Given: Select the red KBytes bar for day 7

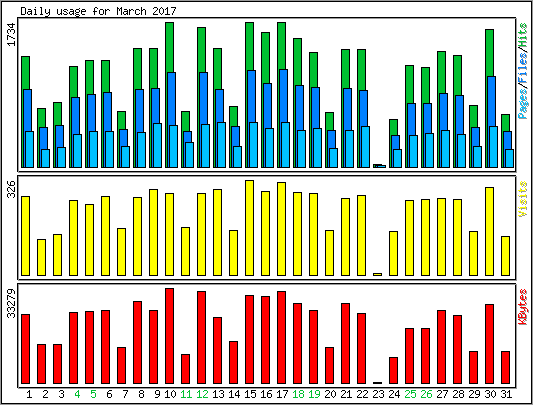Looking at the screenshot, I should (122, 366).
